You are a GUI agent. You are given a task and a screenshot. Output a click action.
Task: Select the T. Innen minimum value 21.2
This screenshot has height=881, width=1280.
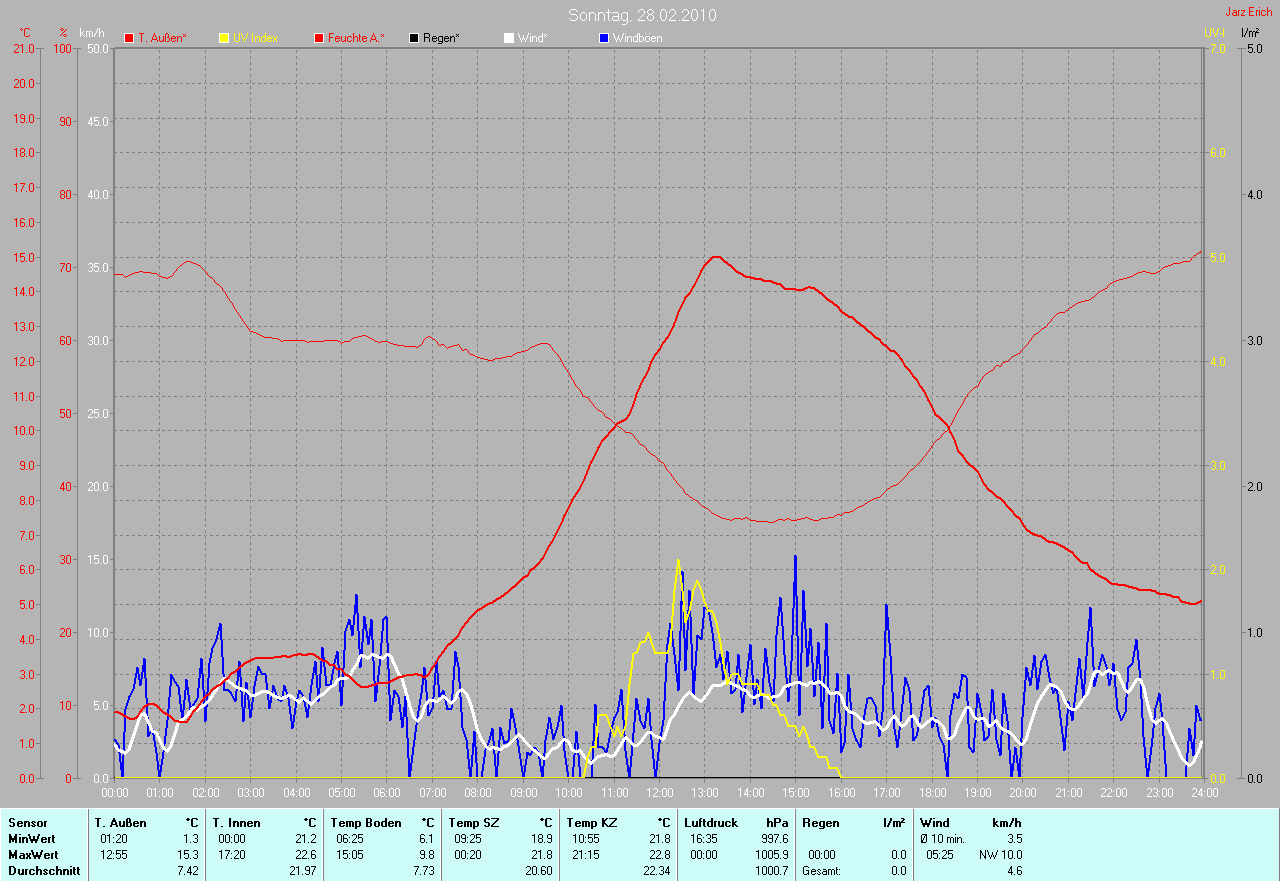[x=304, y=839]
